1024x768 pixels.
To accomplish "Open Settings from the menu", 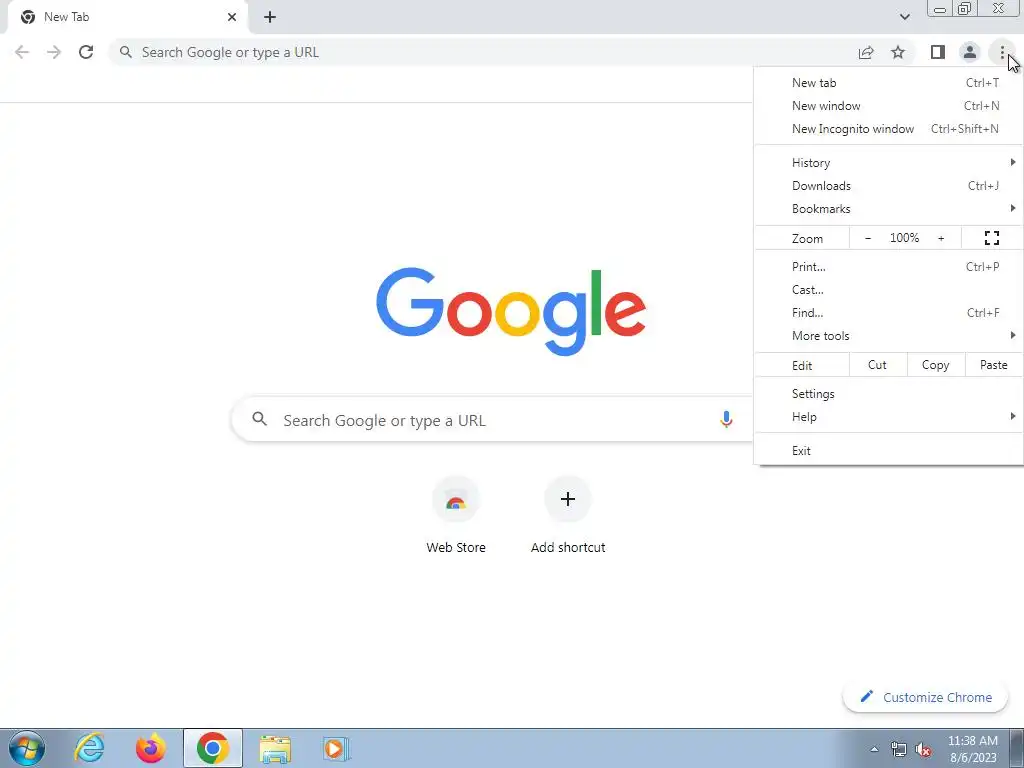I will (888, 394).
